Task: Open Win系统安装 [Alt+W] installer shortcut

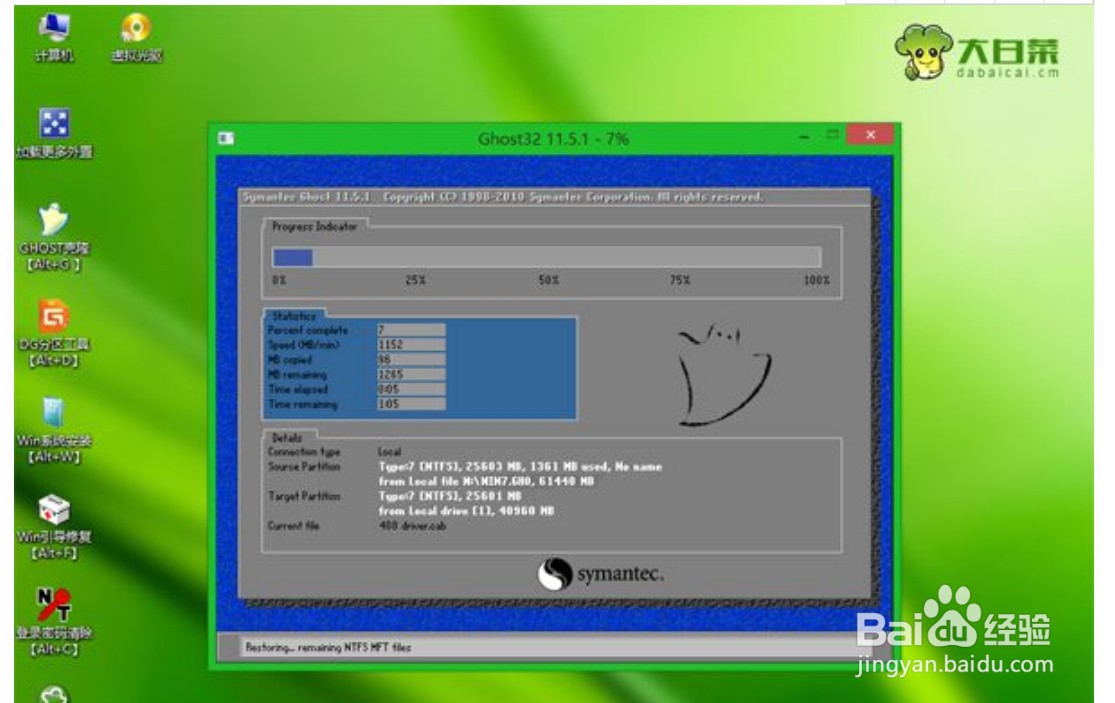Action: [x=55, y=429]
